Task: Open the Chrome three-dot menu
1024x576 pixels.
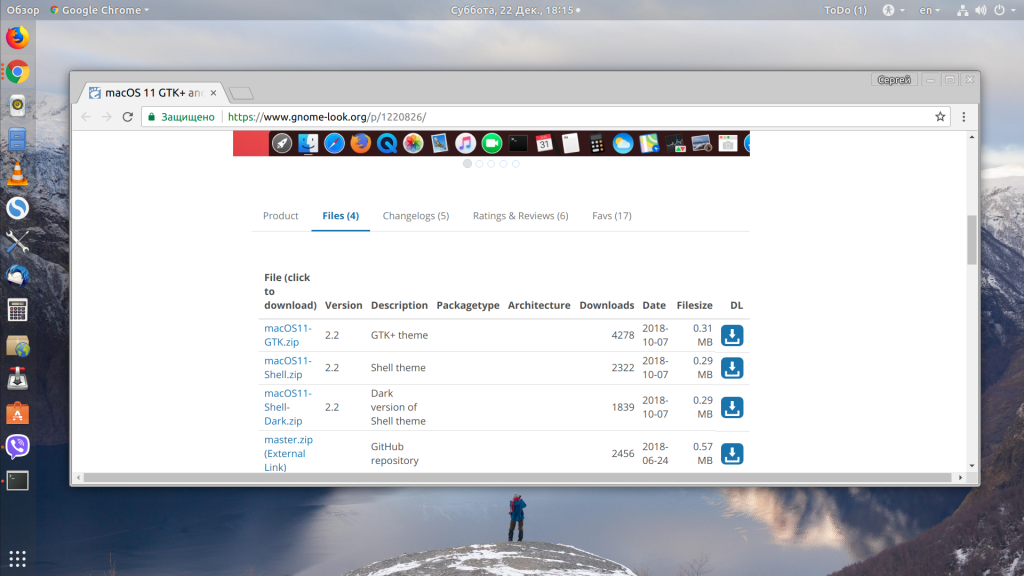Action: point(964,117)
